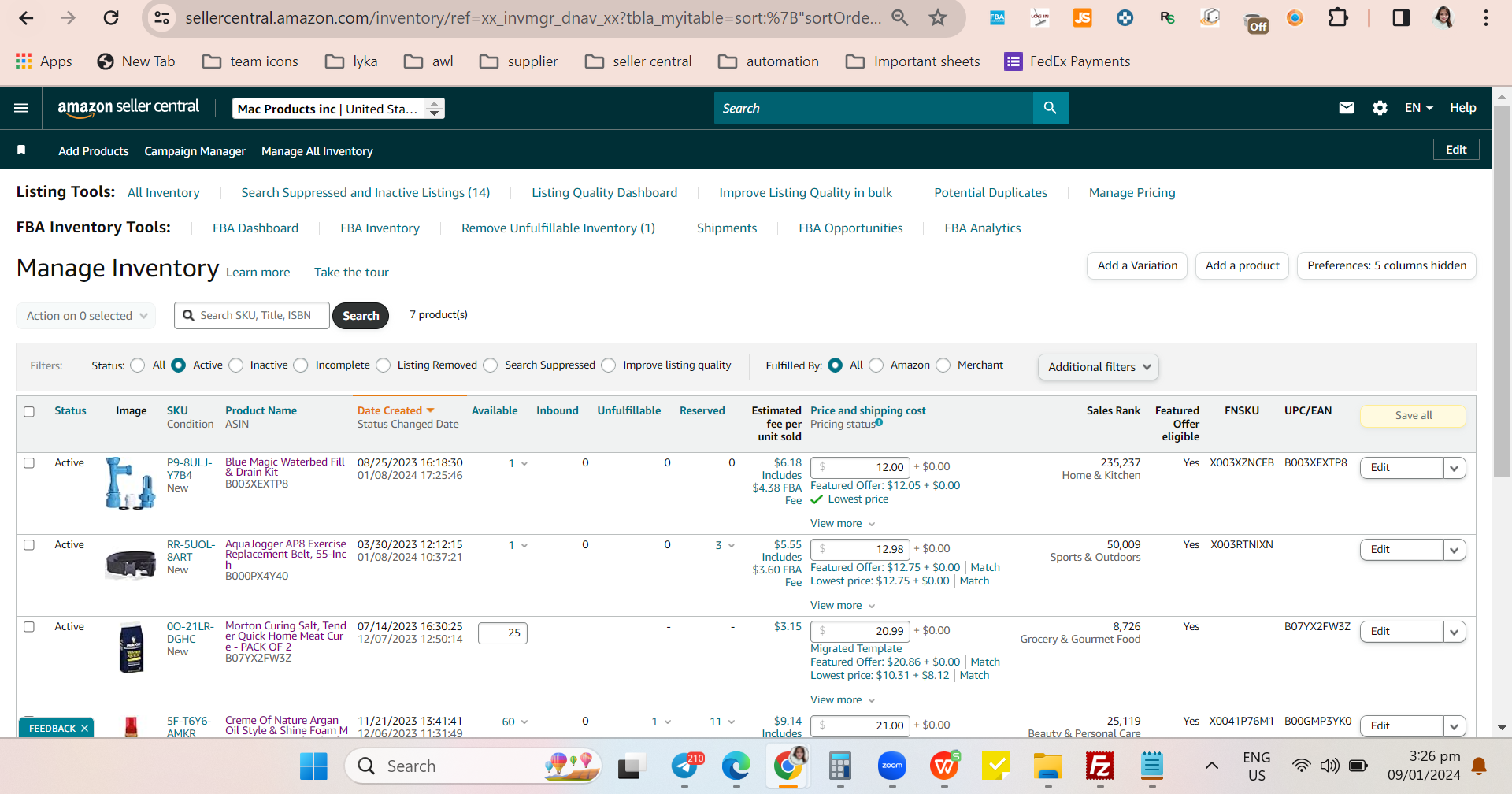
Task: Click the Blue Magic price field showing 12.00
Action: [x=861, y=468]
